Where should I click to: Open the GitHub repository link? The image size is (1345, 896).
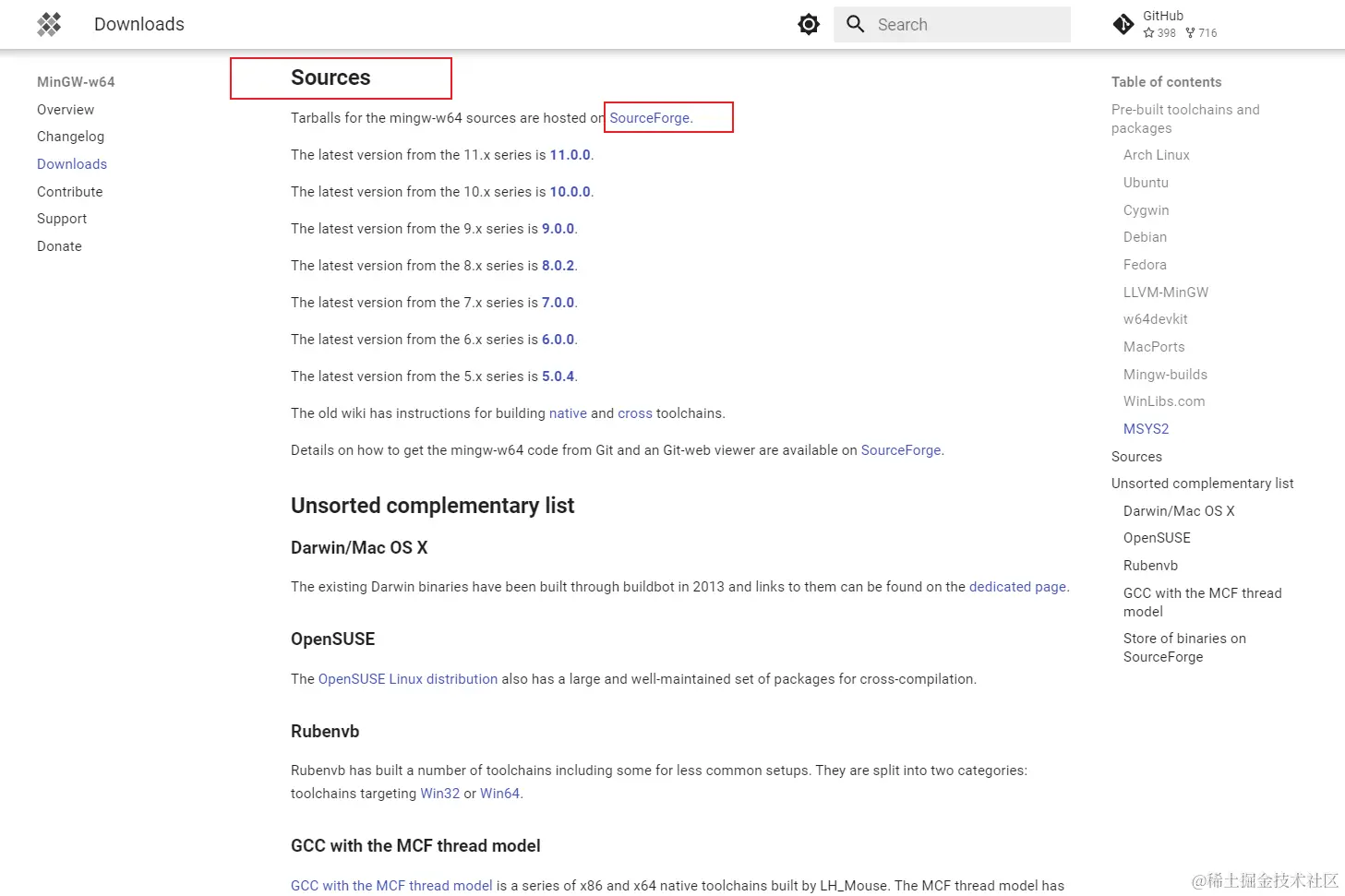point(1165,24)
